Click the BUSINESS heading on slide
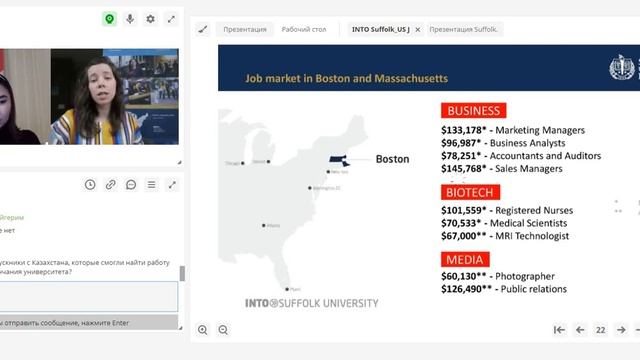 (x=473, y=111)
